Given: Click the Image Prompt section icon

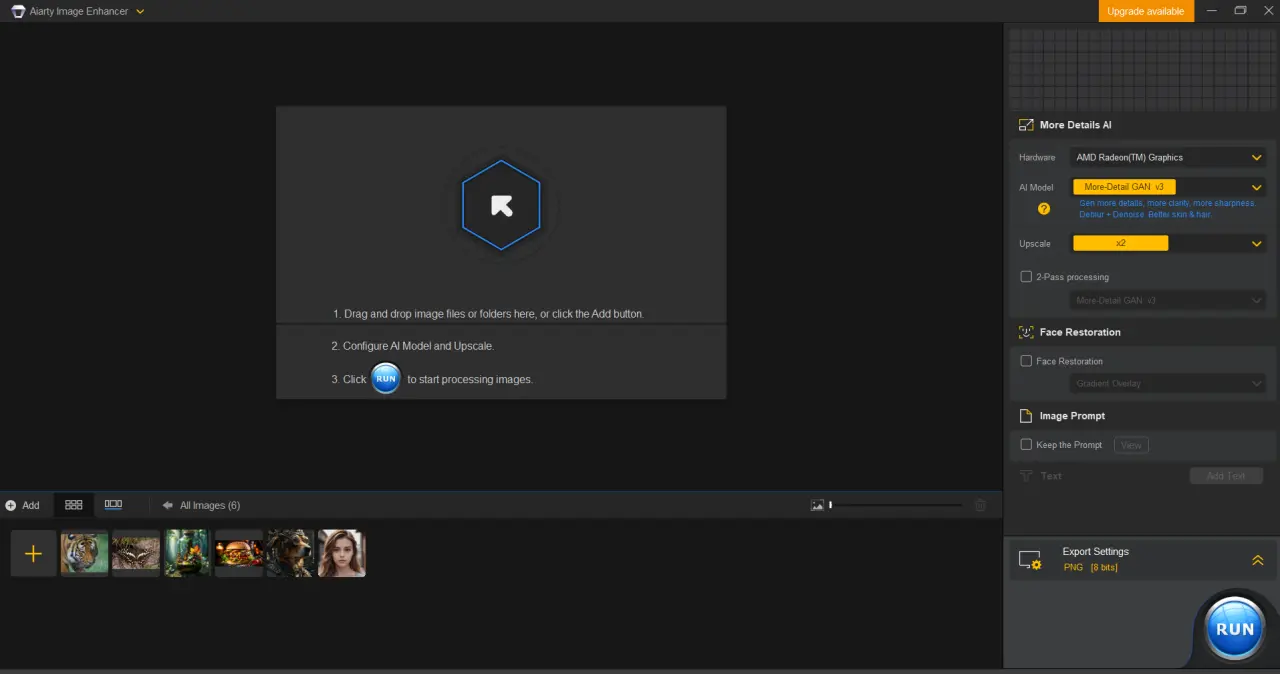Looking at the screenshot, I should coord(1026,416).
